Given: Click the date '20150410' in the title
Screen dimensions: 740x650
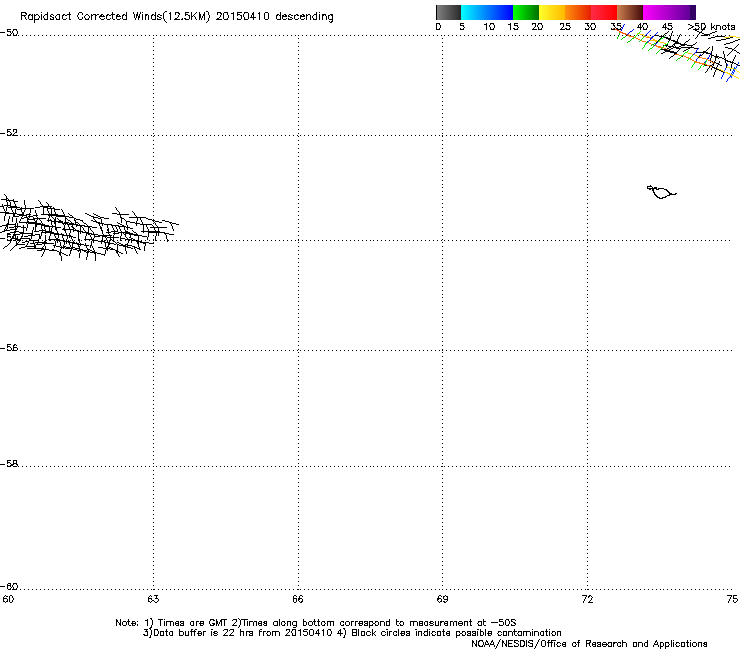Looking at the screenshot, I should click(x=243, y=17).
